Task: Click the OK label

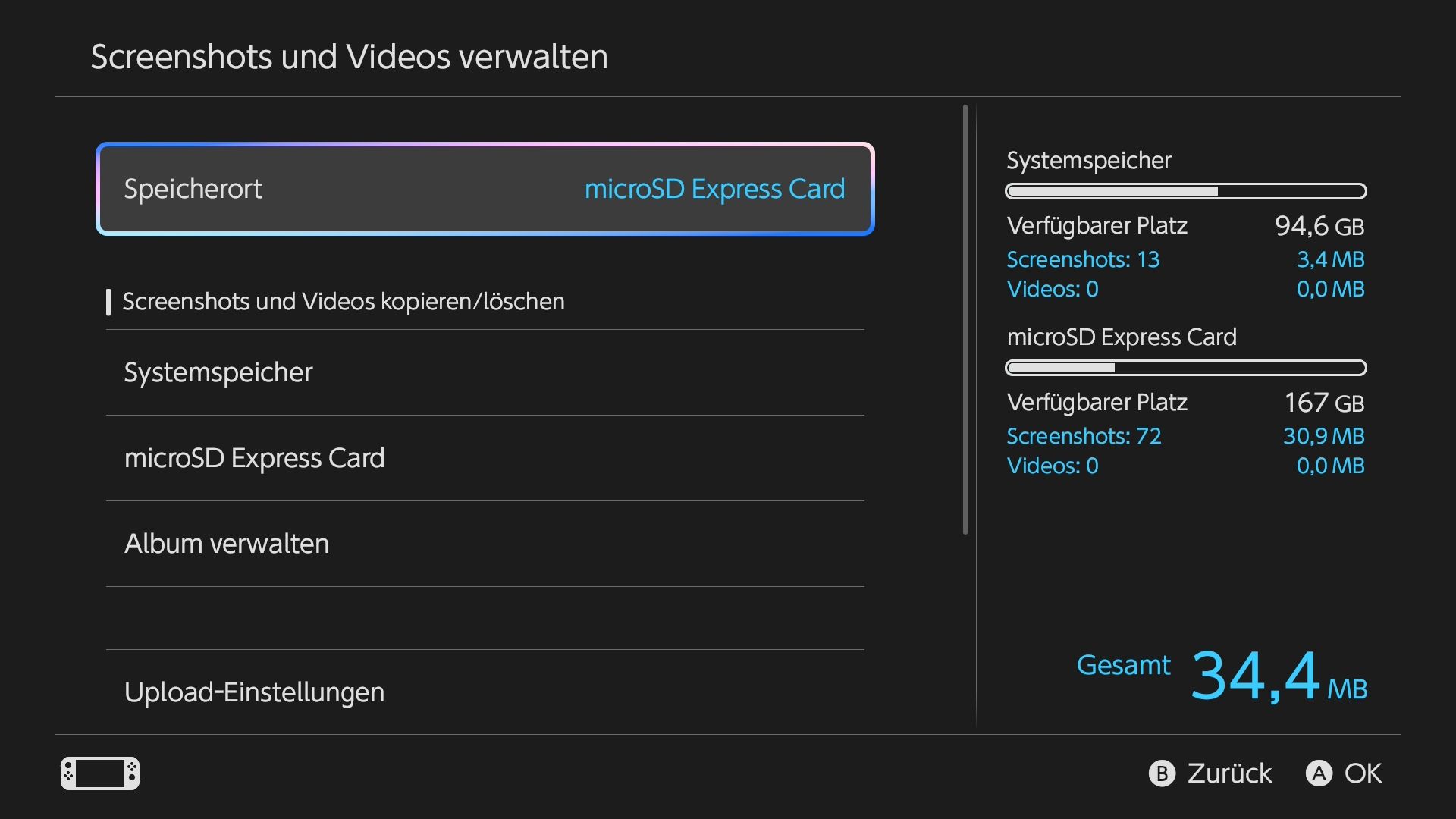Action: (x=1363, y=773)
